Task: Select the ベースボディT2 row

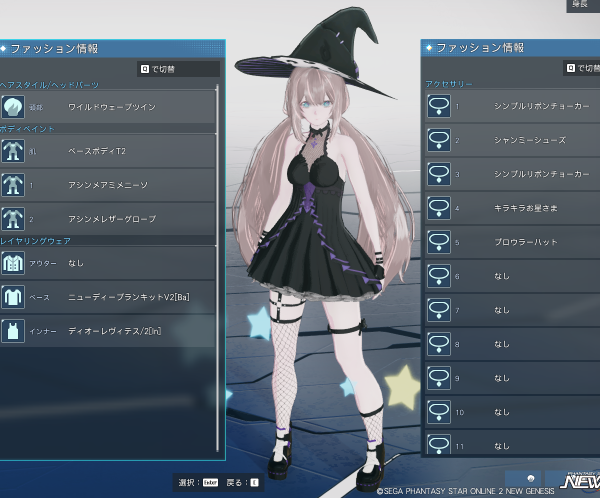Action: click(x=108, y=151)
